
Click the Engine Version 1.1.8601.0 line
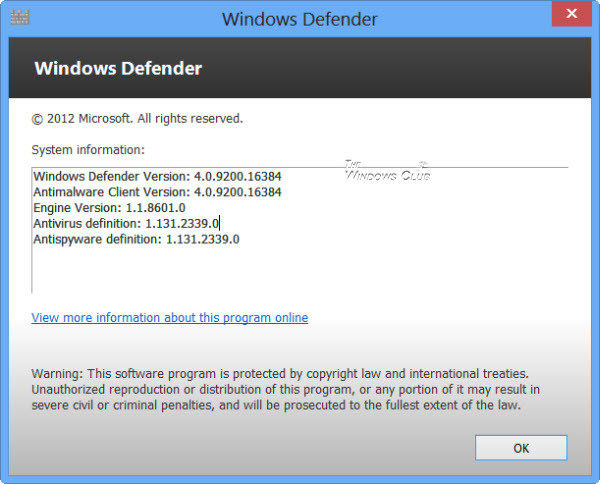[x=109, y=208]
